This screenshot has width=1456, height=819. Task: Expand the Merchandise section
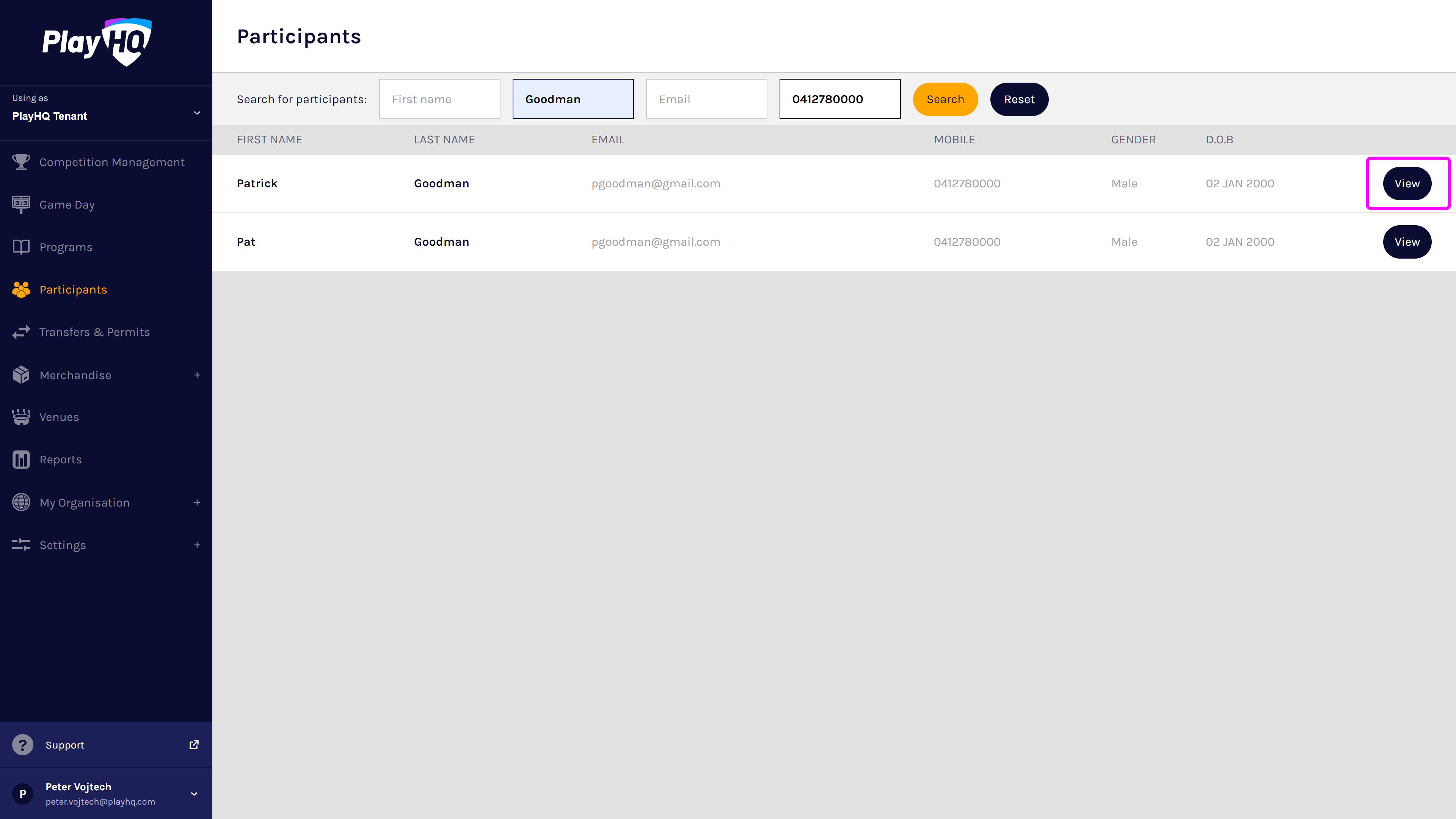point(197,375)
